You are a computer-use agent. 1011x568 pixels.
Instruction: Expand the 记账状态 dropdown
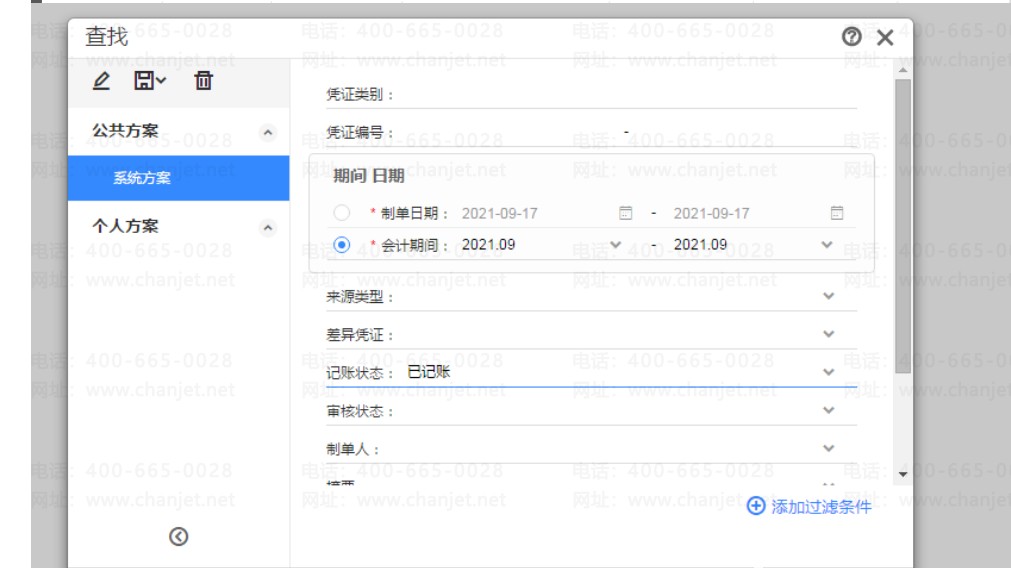point(829,372)
